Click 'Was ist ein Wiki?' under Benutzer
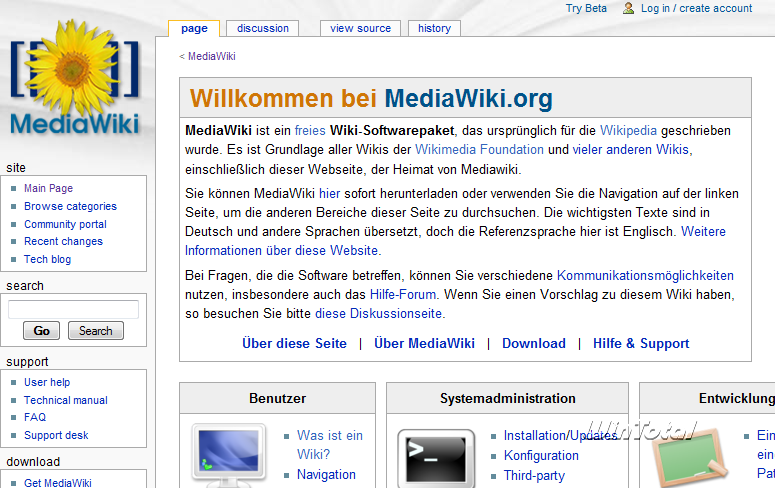This screenshot has height=488, width=775. coord(330,445)
